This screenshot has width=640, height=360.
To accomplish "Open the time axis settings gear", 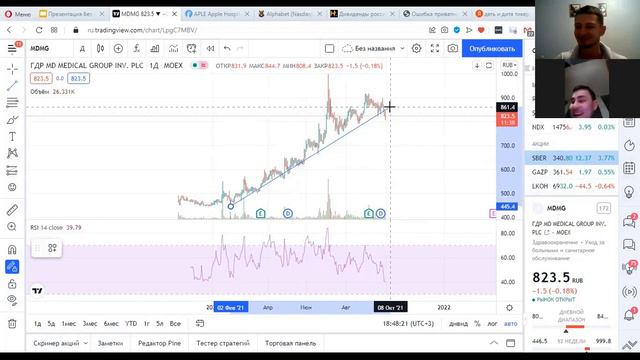I will 509,308.
